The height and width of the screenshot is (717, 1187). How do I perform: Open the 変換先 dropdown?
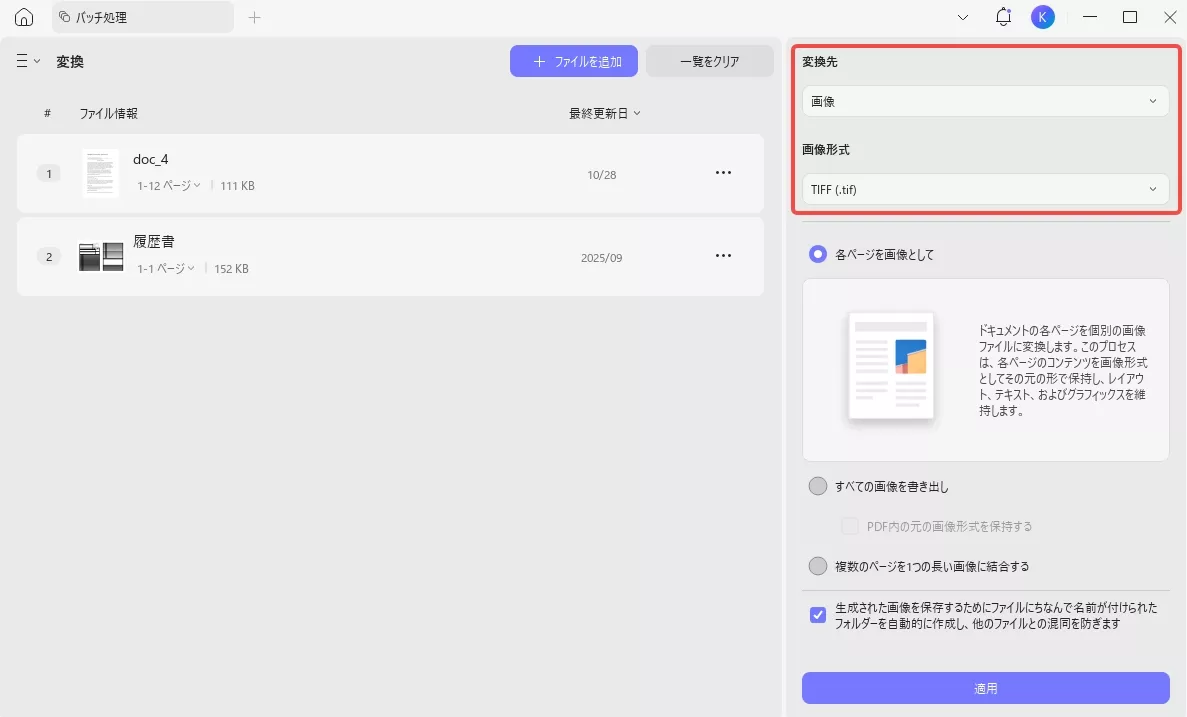(985, 100)
